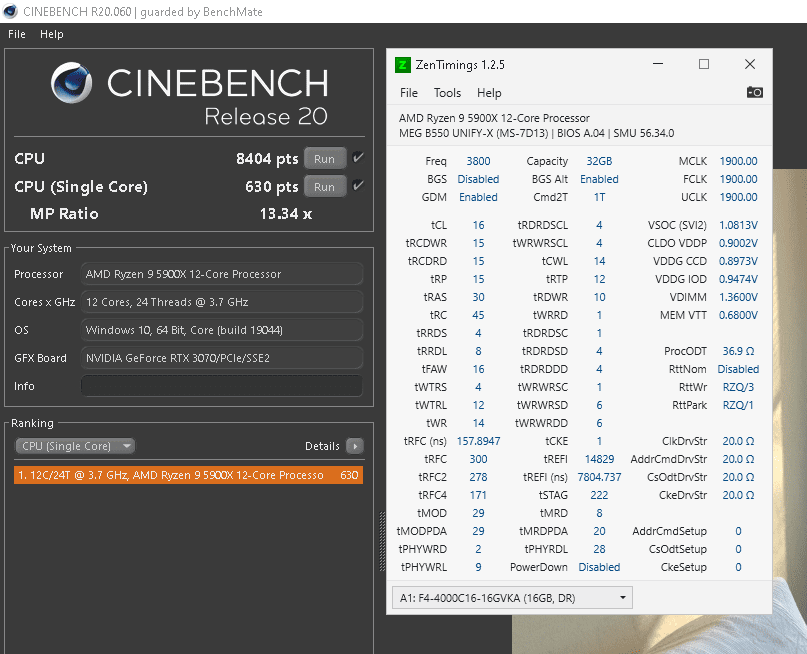The image size is (807, 654).
Task: Click the VDDG IOD value 0.9474V
Action: point(738,279)
